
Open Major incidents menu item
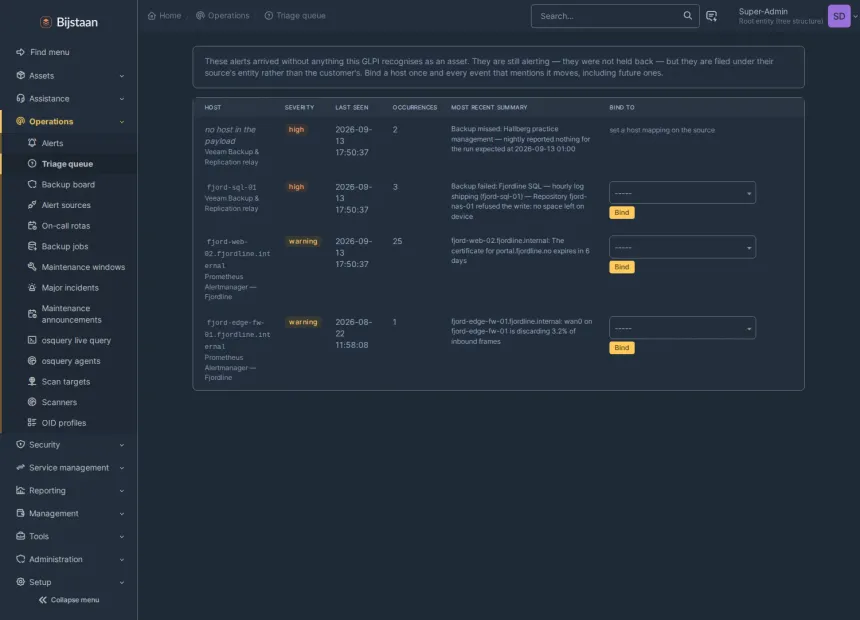pyautogui.click(x=69, y=288)
